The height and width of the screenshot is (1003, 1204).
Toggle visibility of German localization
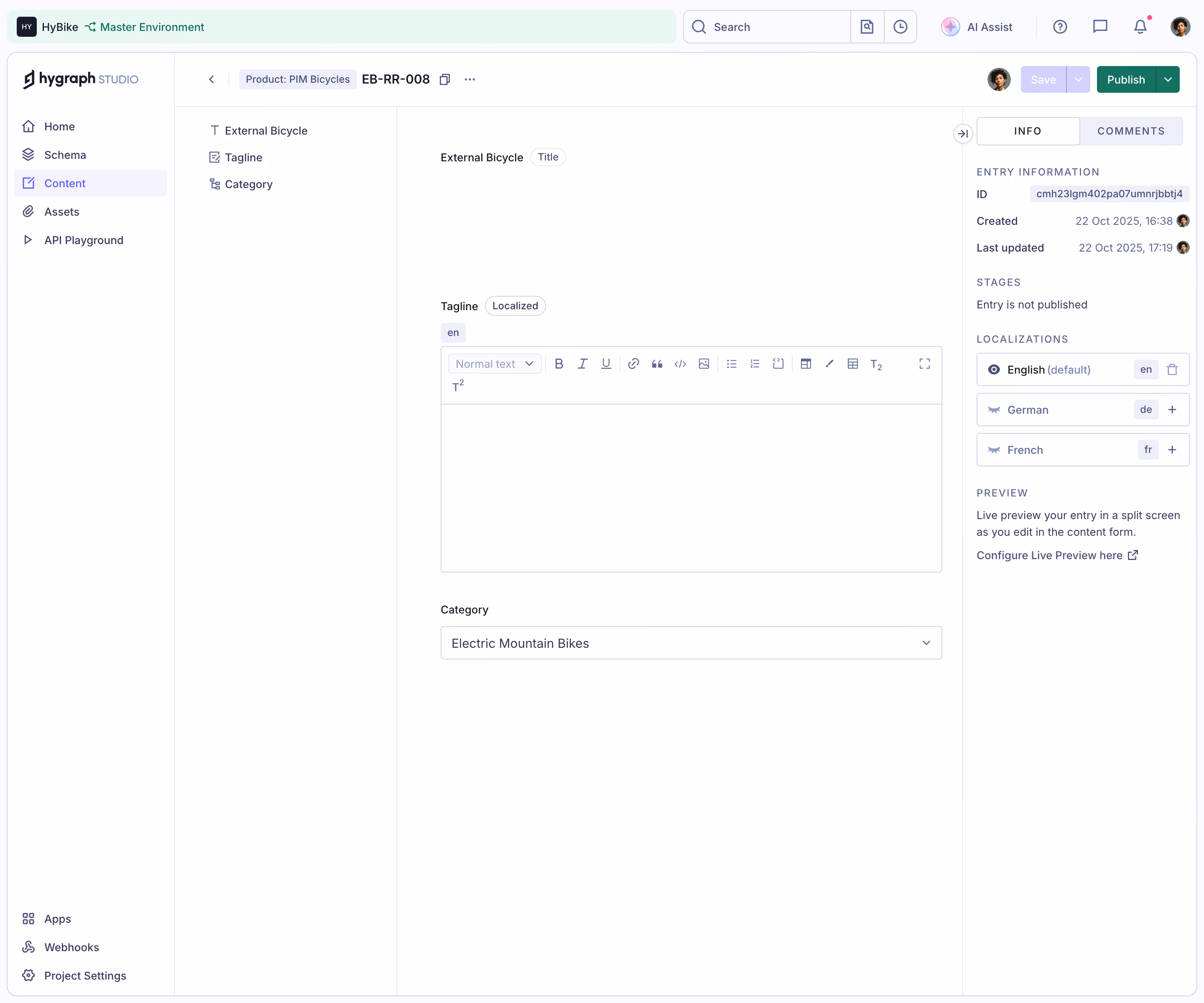click(994, 410)
